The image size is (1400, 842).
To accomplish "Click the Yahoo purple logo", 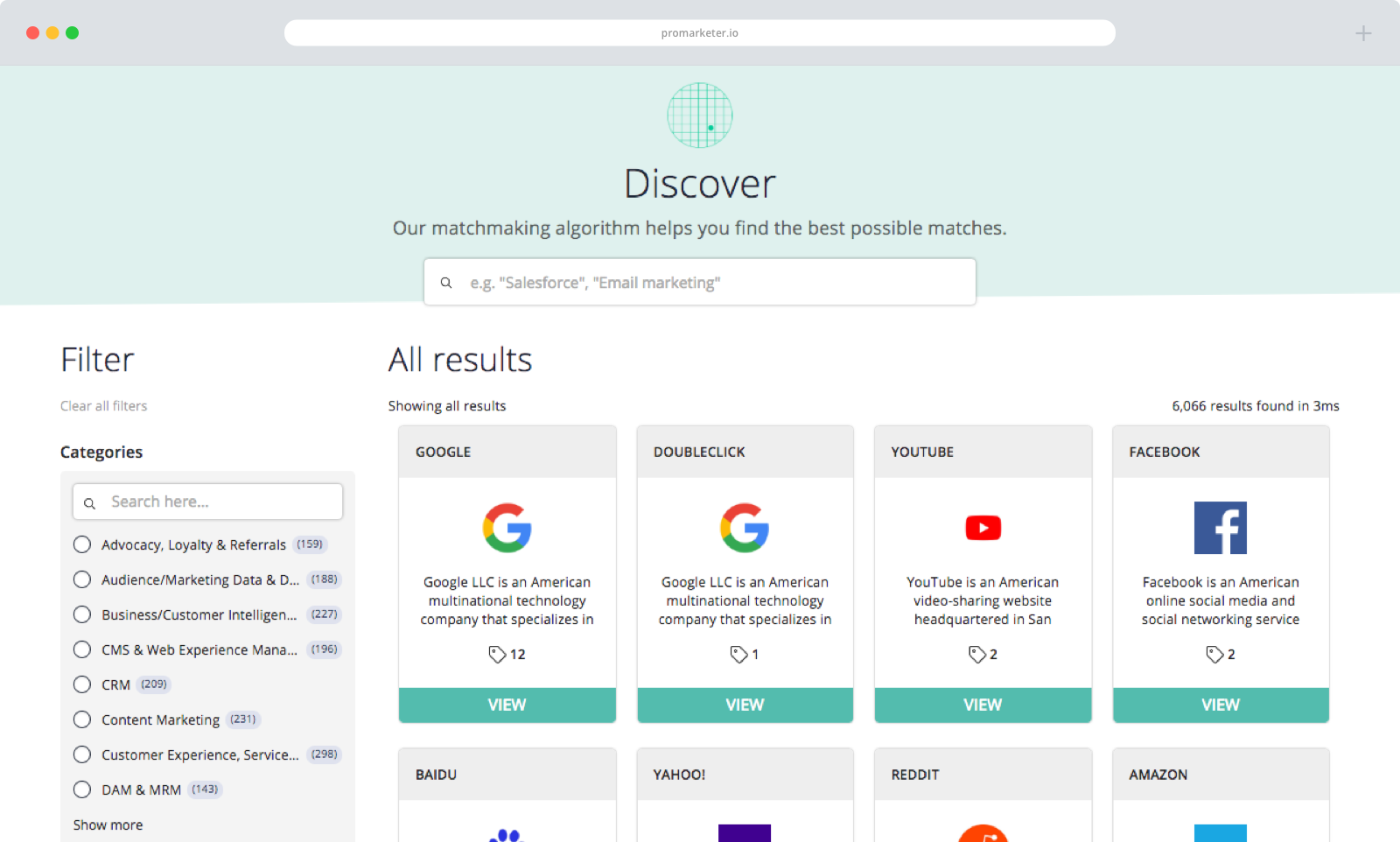I will pos(745,833).
